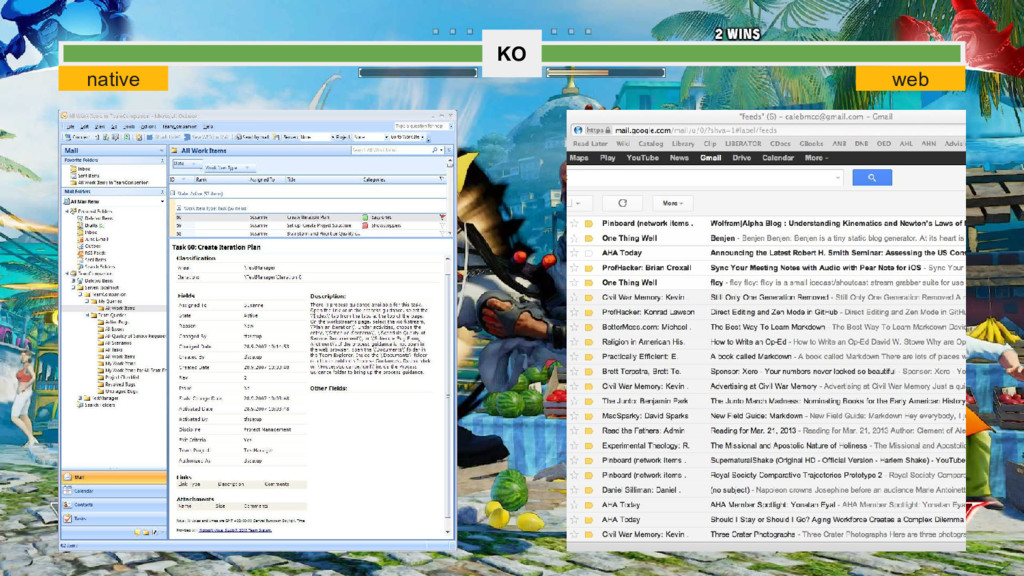This screenshot has height=576, width=1024.
Task: Click the Outlook search work items field
Action: click(391, 151)
